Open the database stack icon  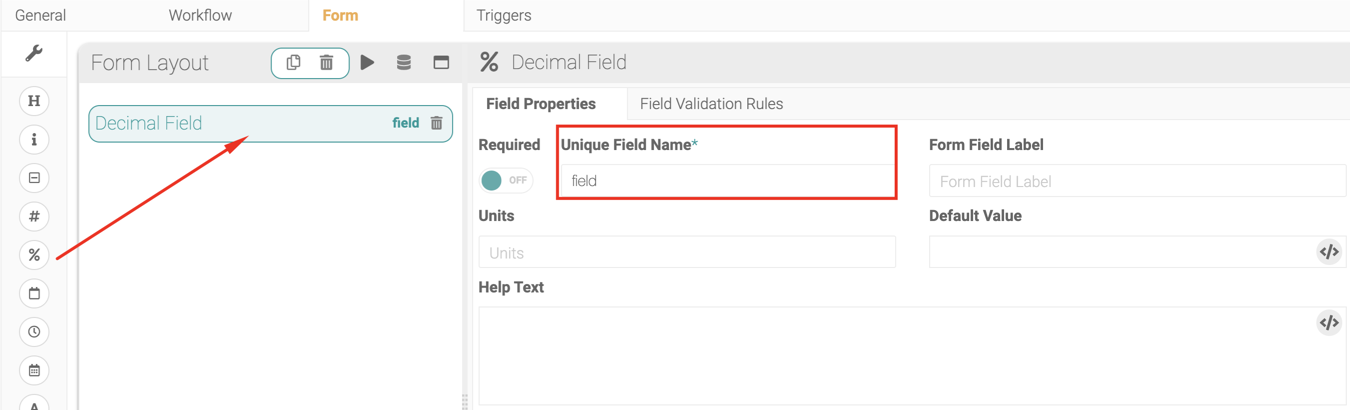(404, 63)
